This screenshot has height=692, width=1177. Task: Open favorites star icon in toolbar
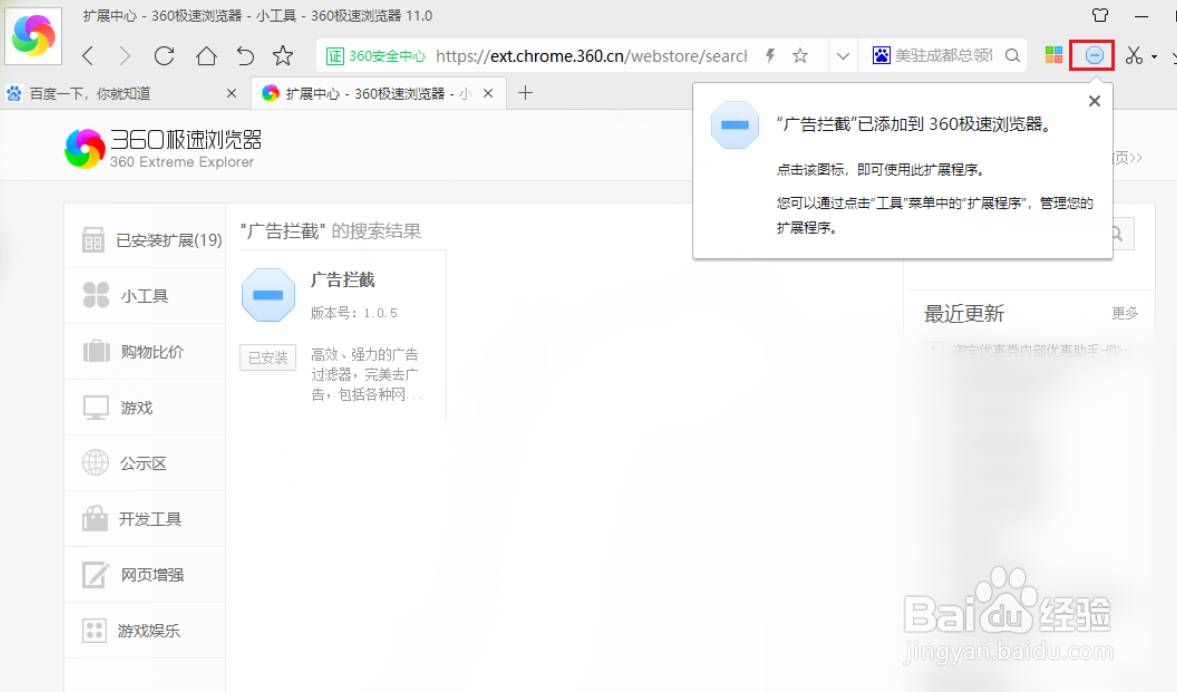283,56
